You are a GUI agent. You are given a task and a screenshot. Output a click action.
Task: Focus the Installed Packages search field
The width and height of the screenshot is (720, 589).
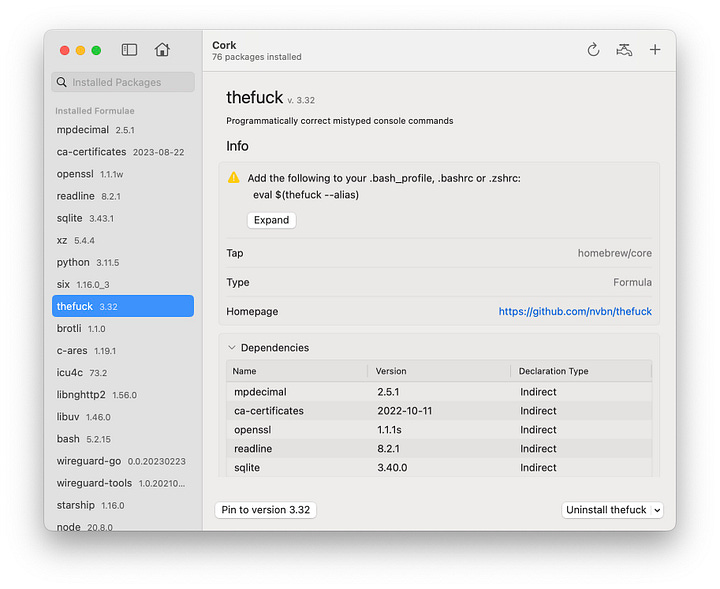pyautogui.click(x=123, y=82)
